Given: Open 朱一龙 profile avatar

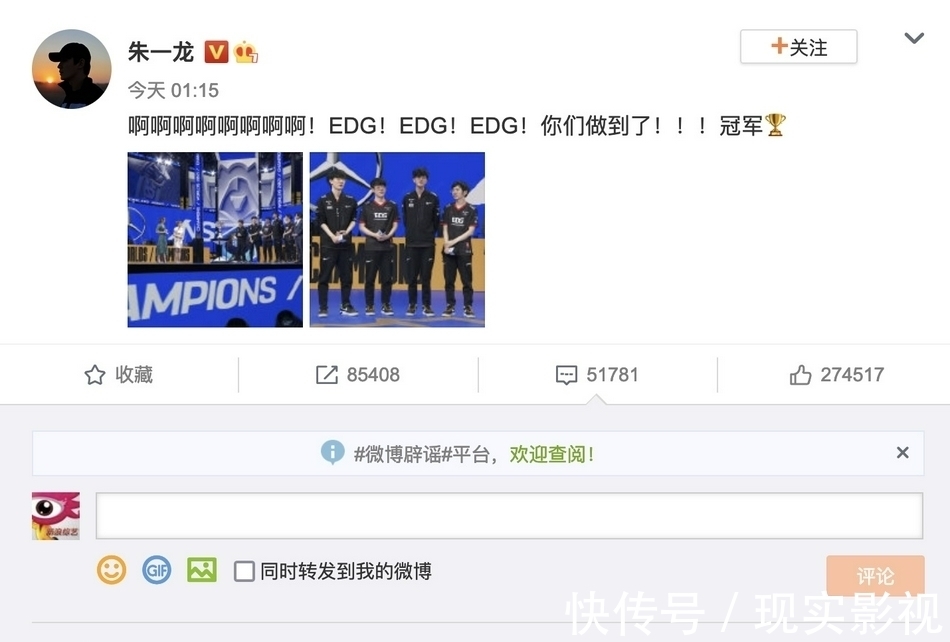Looking at the screenshot, I should click(x=71, y=69).
